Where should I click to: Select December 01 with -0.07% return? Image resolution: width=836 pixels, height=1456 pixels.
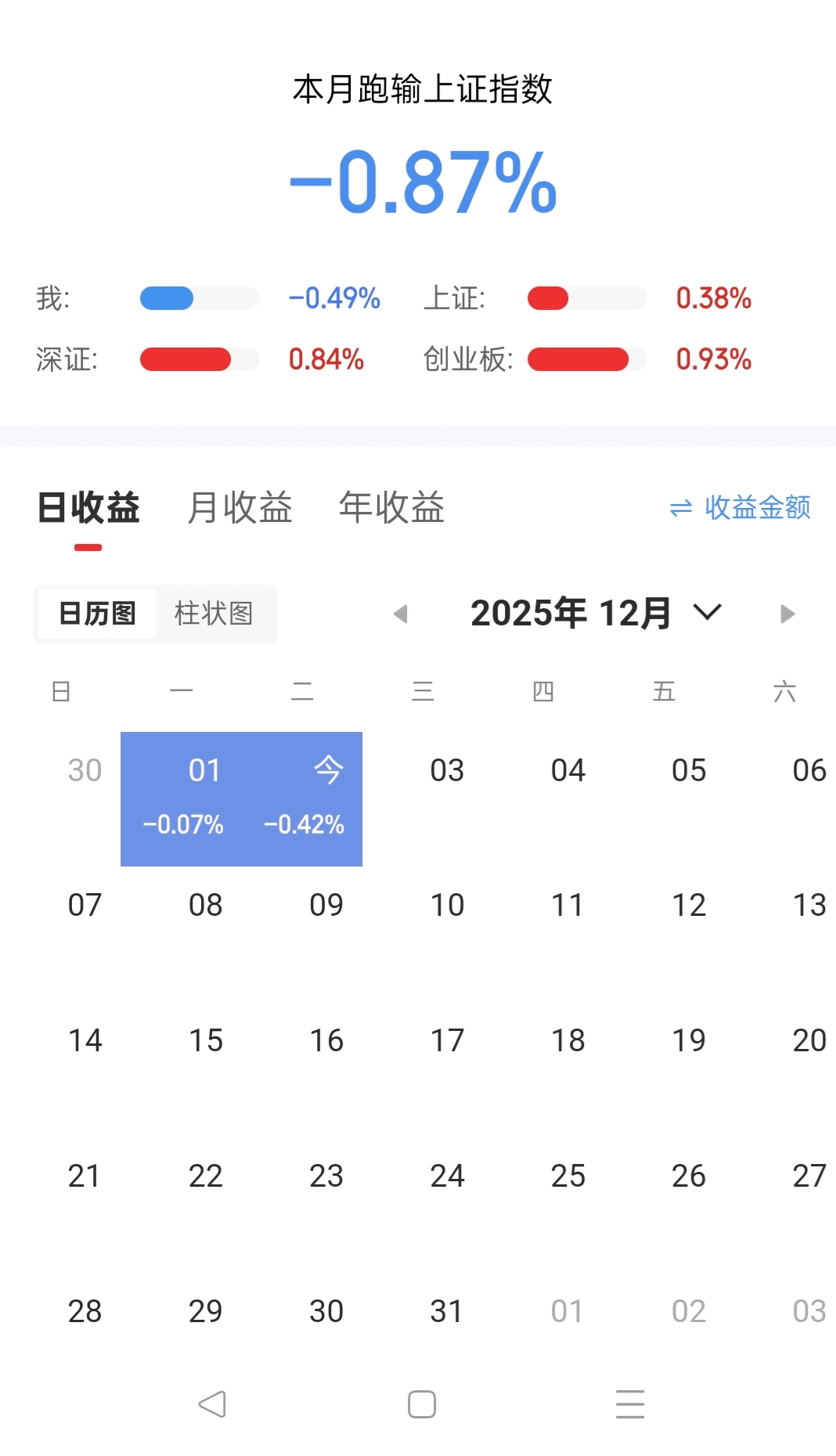coord(182,798)
